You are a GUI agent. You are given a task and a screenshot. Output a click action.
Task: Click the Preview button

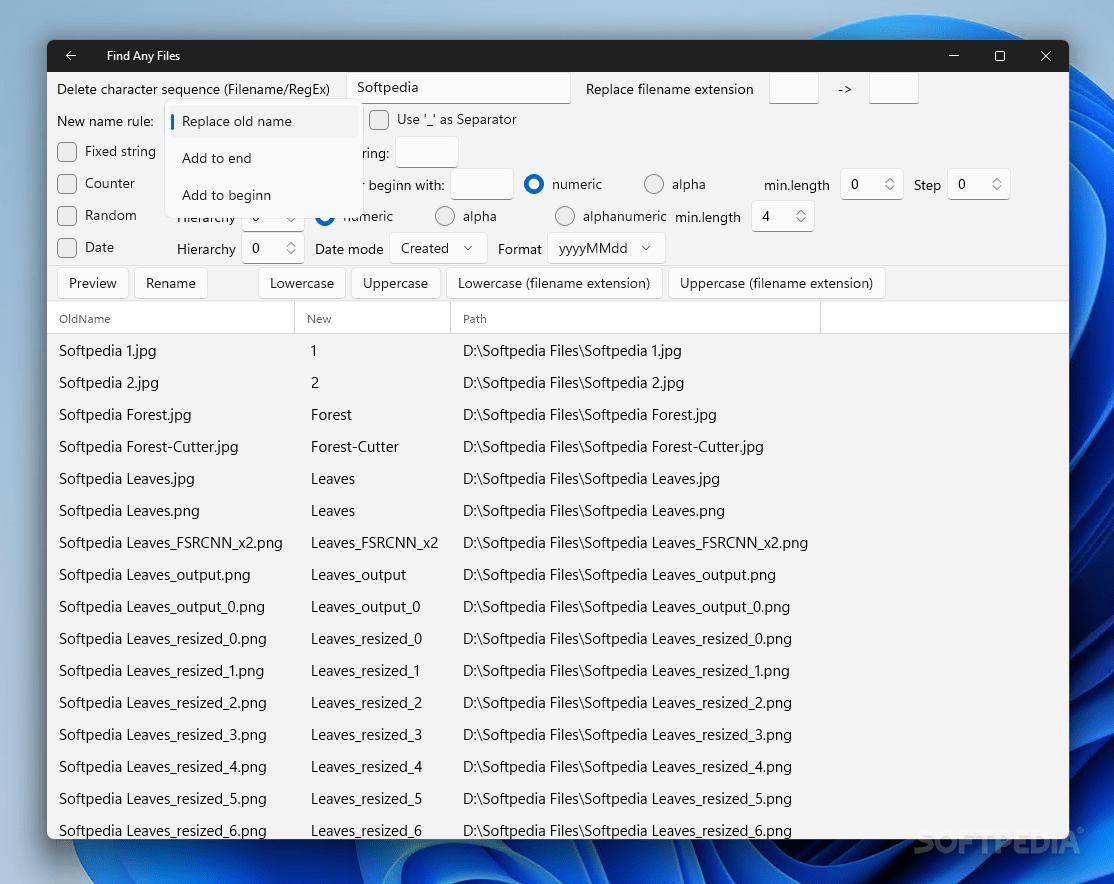pyautogui.click(x=92, y=283)
